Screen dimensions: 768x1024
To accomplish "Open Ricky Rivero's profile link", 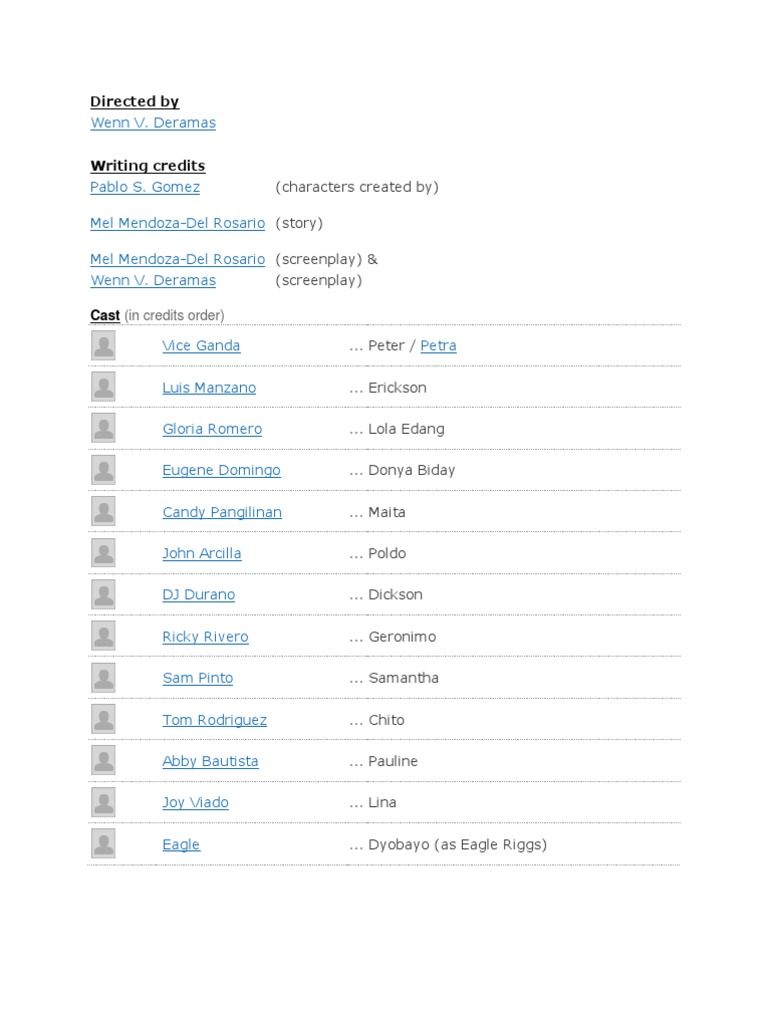I will click(205, 637).
